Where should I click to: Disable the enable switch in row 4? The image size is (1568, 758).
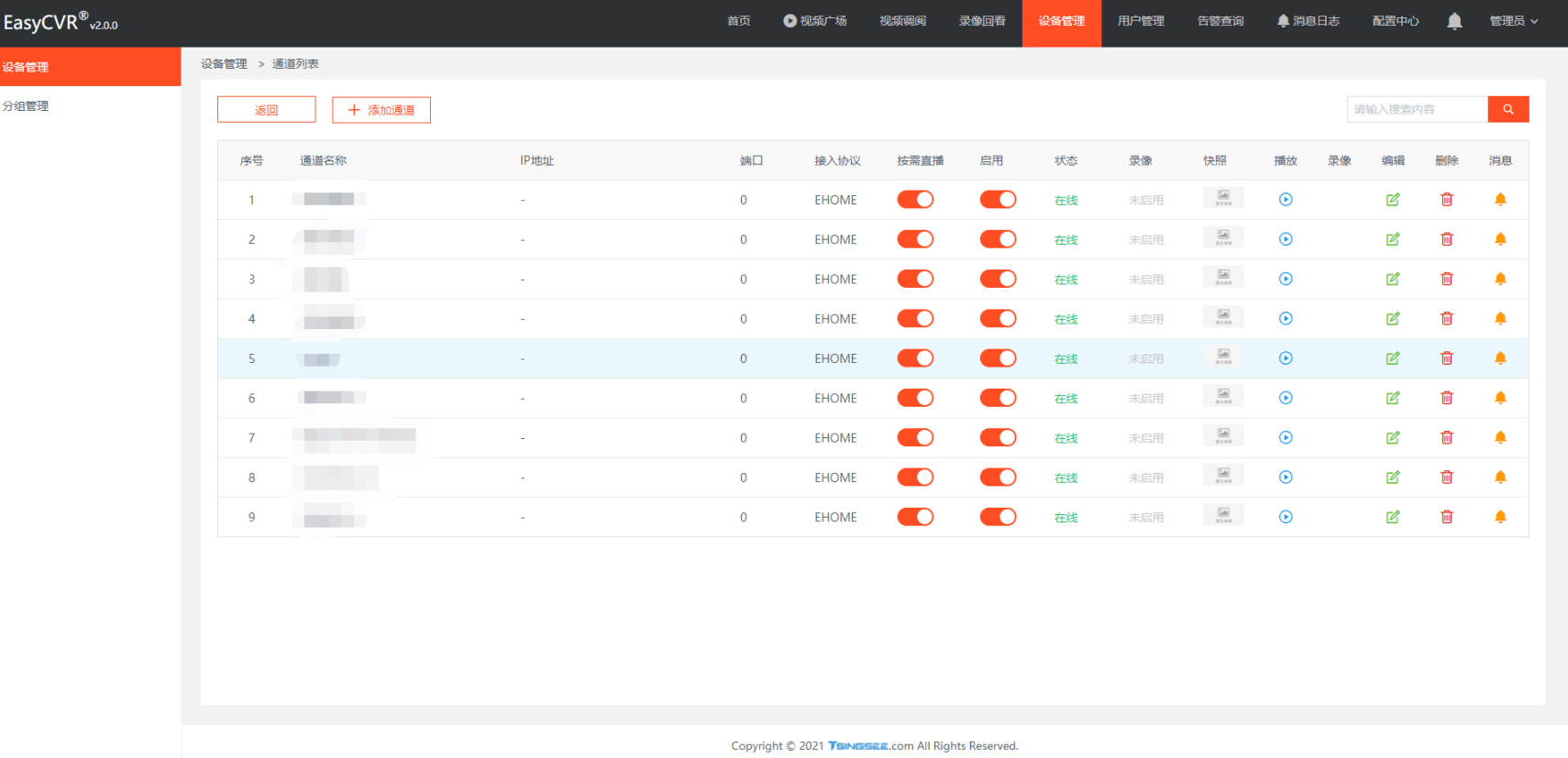pyautogui.click(x=998, y=319)
